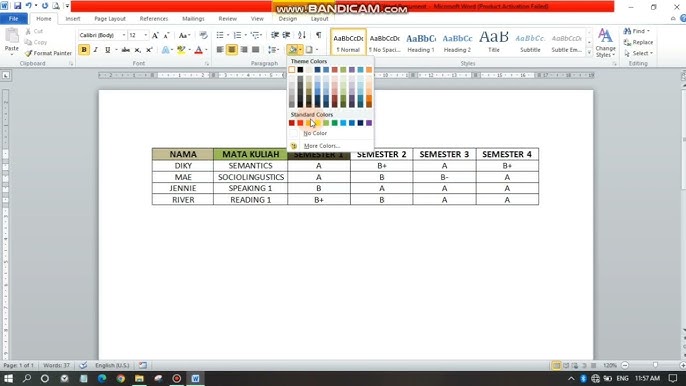
Task: Apply the Heading 1 style
Action: pyautogui.click(x=421, y=42)
